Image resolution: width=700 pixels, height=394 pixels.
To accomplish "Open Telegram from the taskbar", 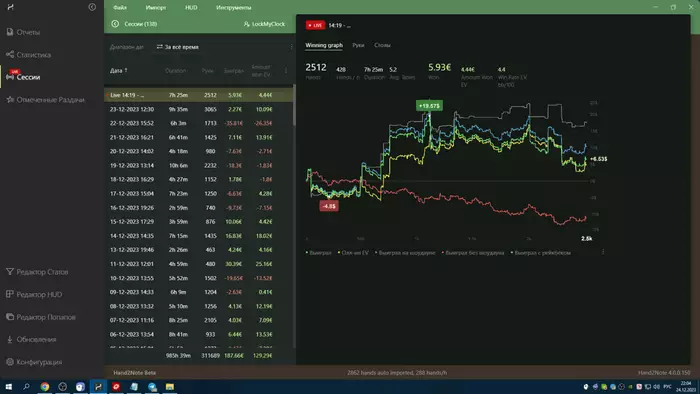I will point(152,387).
